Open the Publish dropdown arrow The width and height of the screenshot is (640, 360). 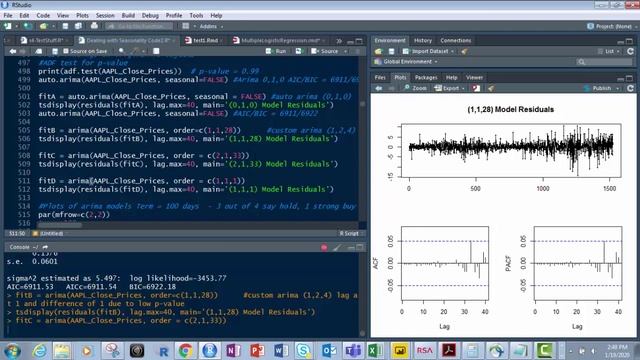(618, 89)
